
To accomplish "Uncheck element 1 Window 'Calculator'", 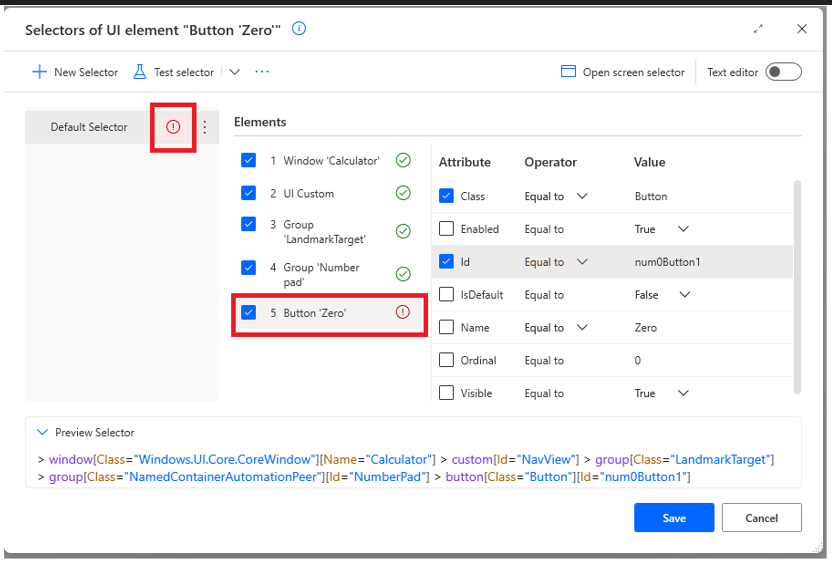I will [248, 160].
